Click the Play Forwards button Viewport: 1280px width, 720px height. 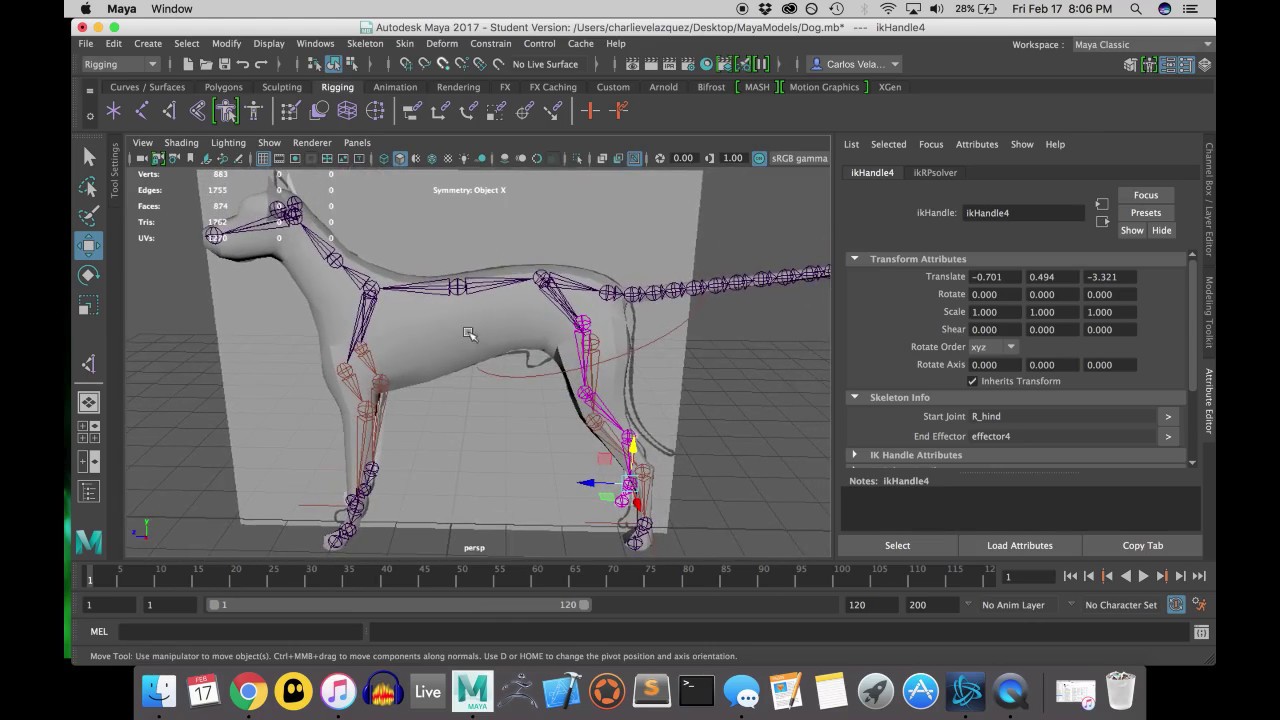[x=1143, y=576]
